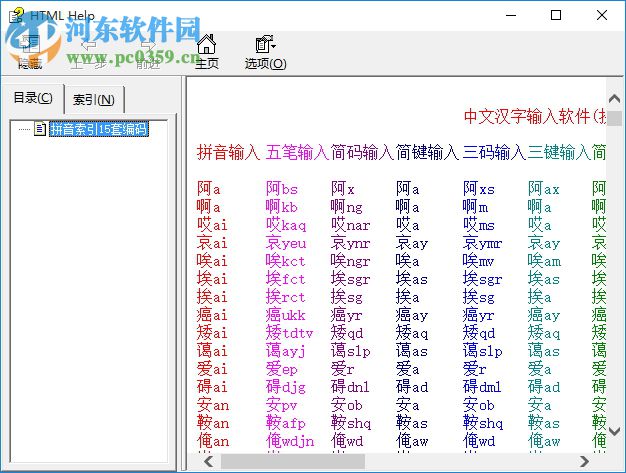Click the 五笔输入 column heading
The image size is (626, 473).
coord(297,152)
